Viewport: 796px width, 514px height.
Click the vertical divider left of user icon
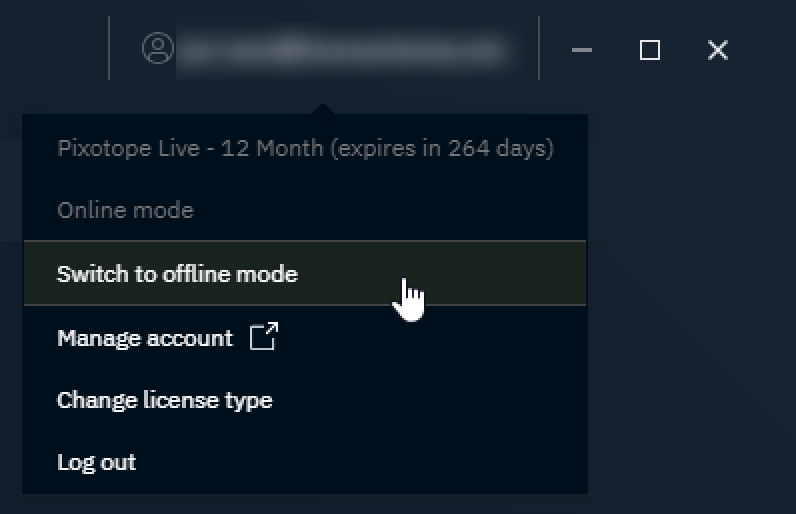(x=109, y=47)
